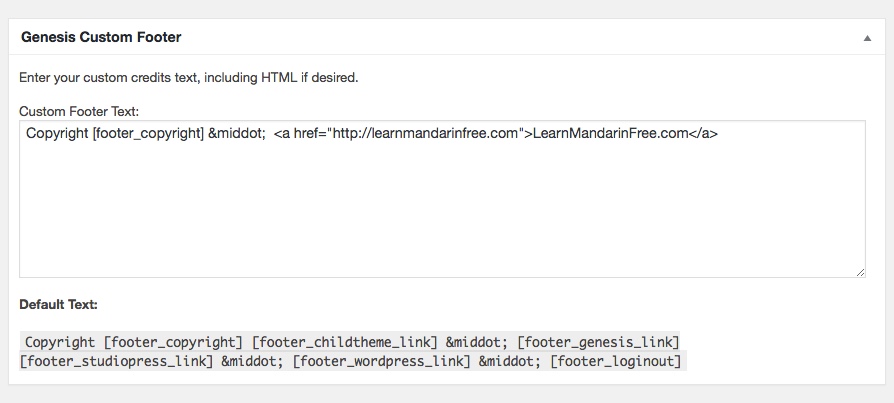Place cursor on "Copyright" in the textarea
The height and width of the screenshot is (403, 894).
pyautogui.click(x=56, y=133)
